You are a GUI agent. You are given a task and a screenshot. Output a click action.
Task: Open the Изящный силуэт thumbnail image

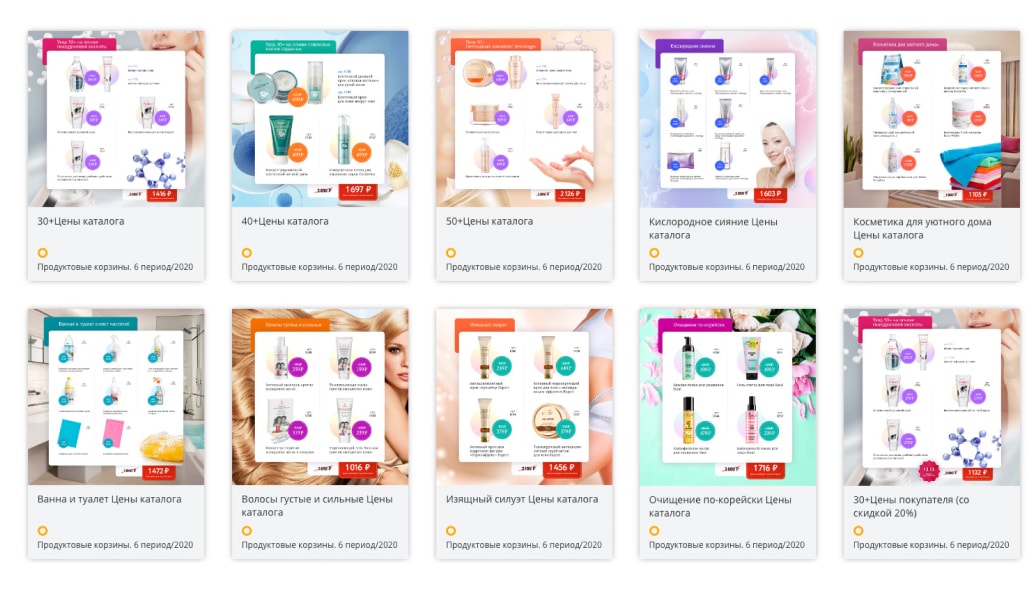click(x=524, y=397)
